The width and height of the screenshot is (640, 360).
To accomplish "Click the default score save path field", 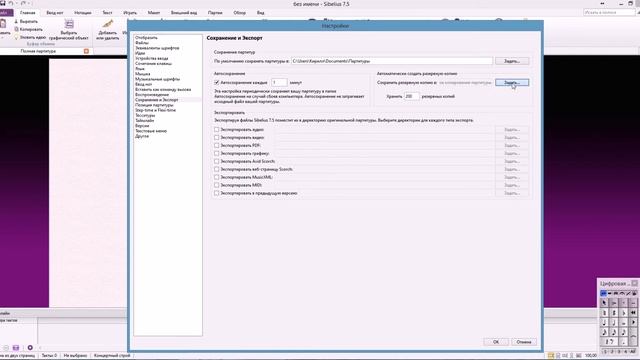I will 392,61.
